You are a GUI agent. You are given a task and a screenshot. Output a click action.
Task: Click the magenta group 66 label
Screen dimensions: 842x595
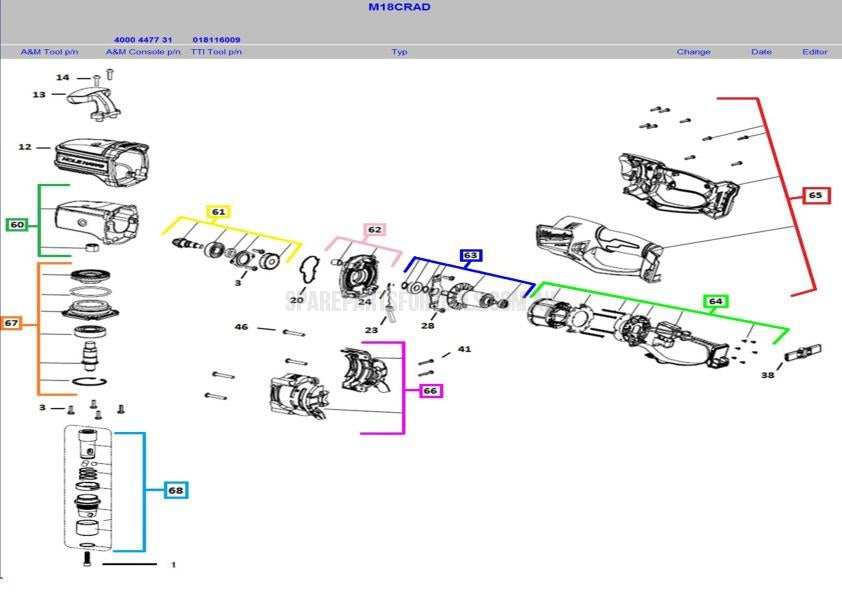pos(430,390)
